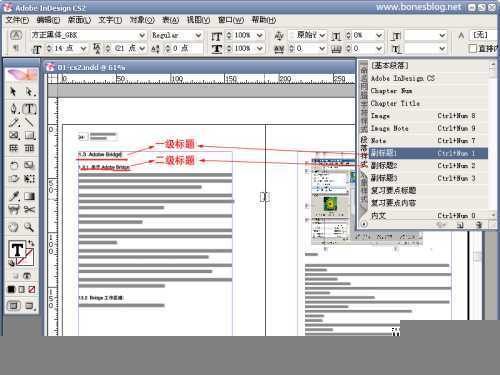The height and width of the screenshot is (375, 500).
Task: Select the Pencil tool
Action: point(14,122)
